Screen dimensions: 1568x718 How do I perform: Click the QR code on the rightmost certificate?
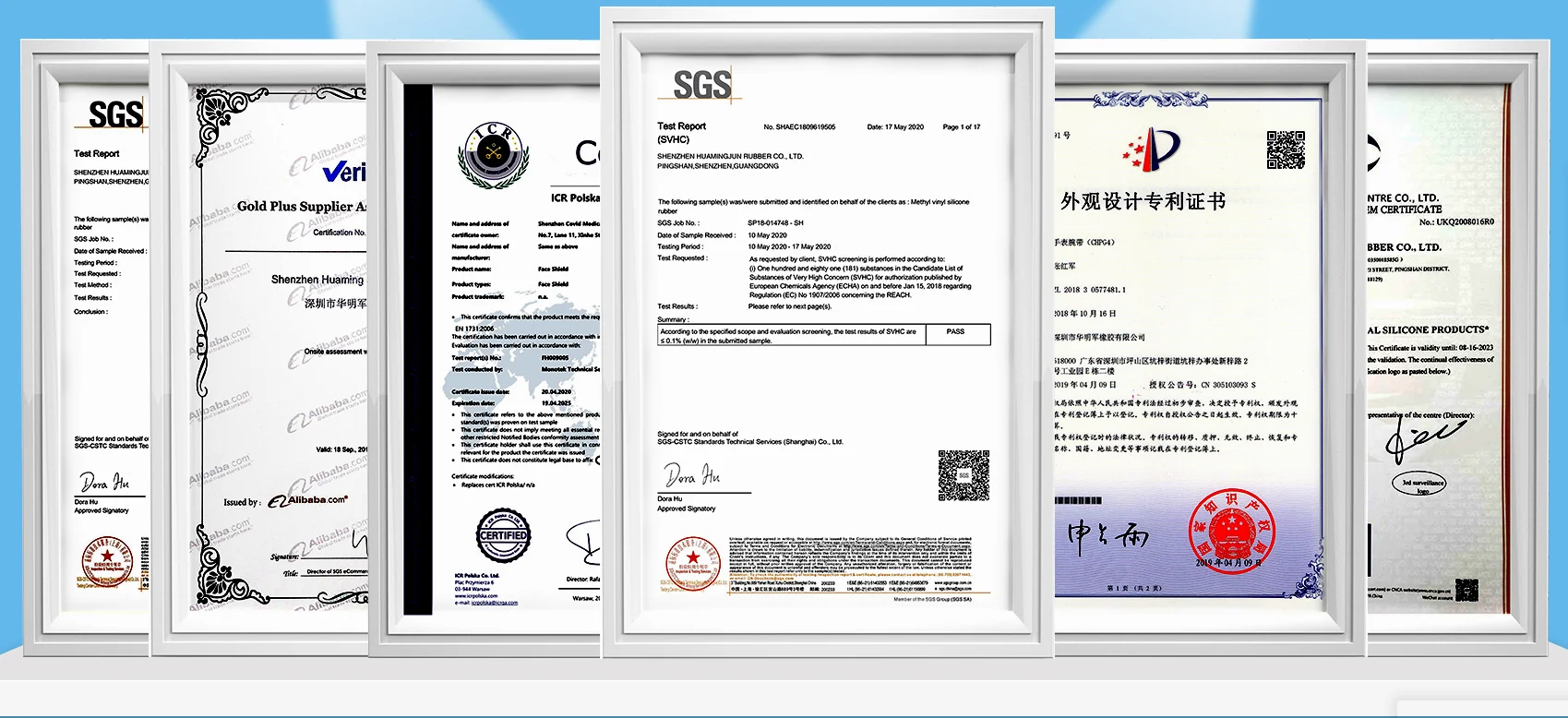1466,591
